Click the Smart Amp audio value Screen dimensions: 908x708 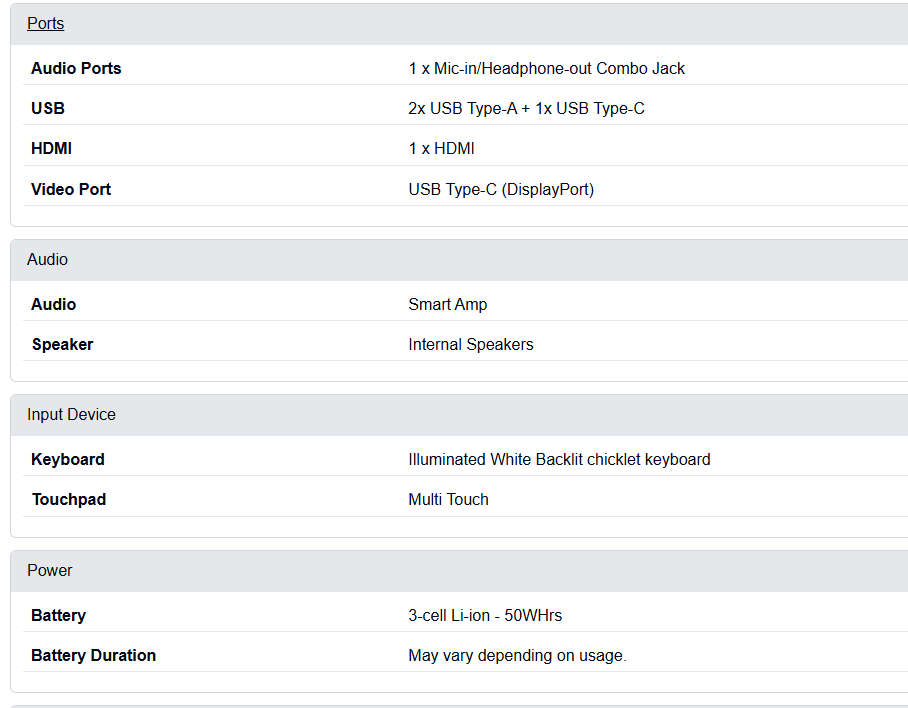(447, 304)
